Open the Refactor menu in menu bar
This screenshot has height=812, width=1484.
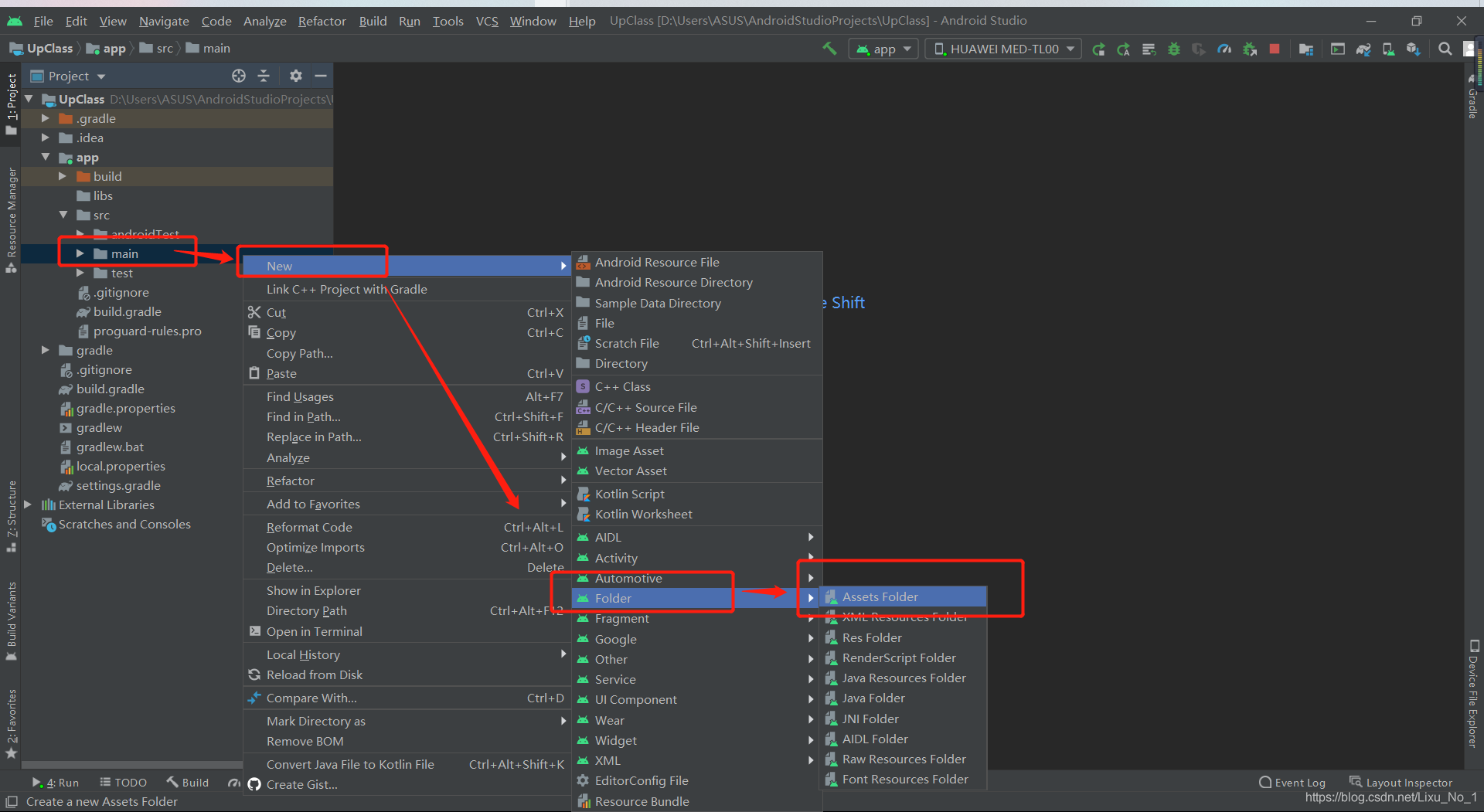[x=322, y=21]
